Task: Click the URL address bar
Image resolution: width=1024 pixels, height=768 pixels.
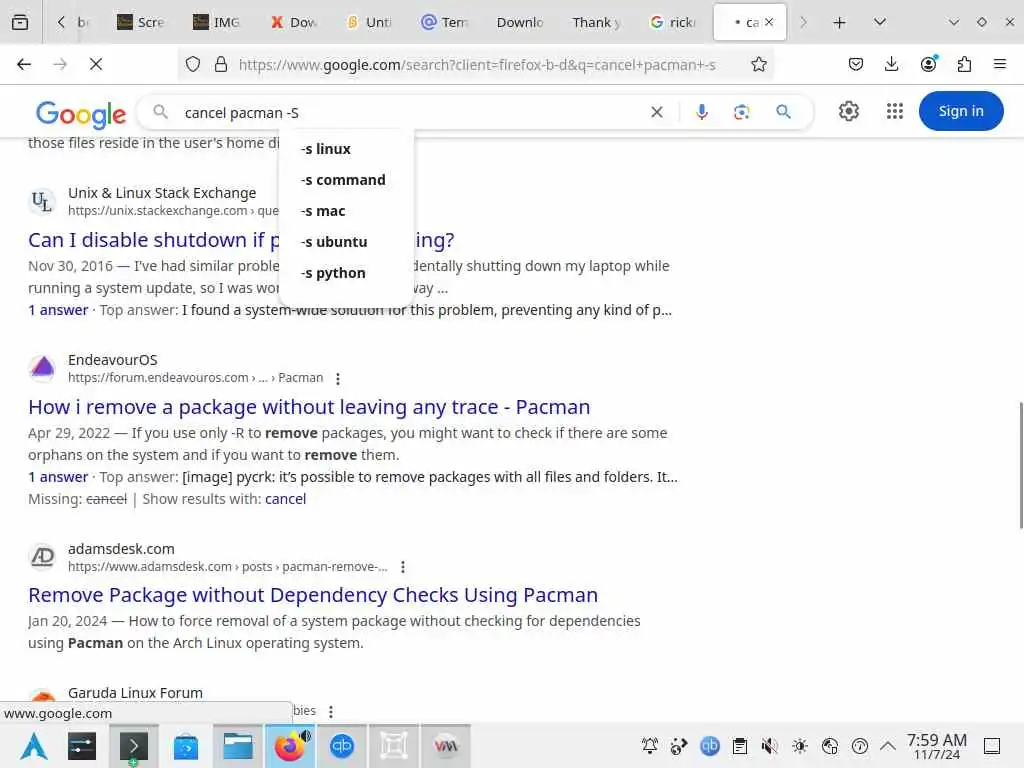Action: pyautogui.click(x=477, y=65)
